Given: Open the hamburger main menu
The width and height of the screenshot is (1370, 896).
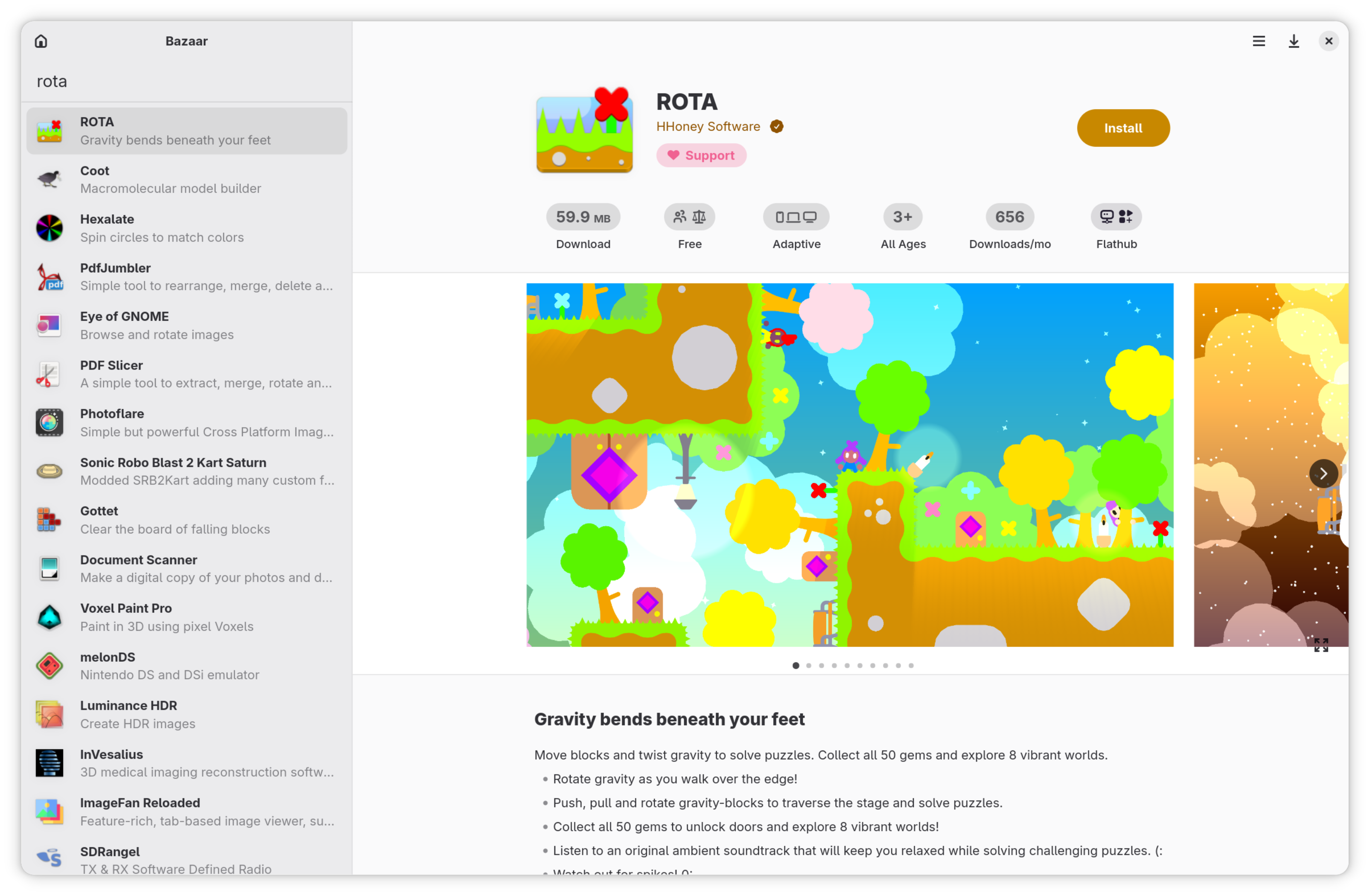Looking at the screenshot, I should [x=1258, y=41].
